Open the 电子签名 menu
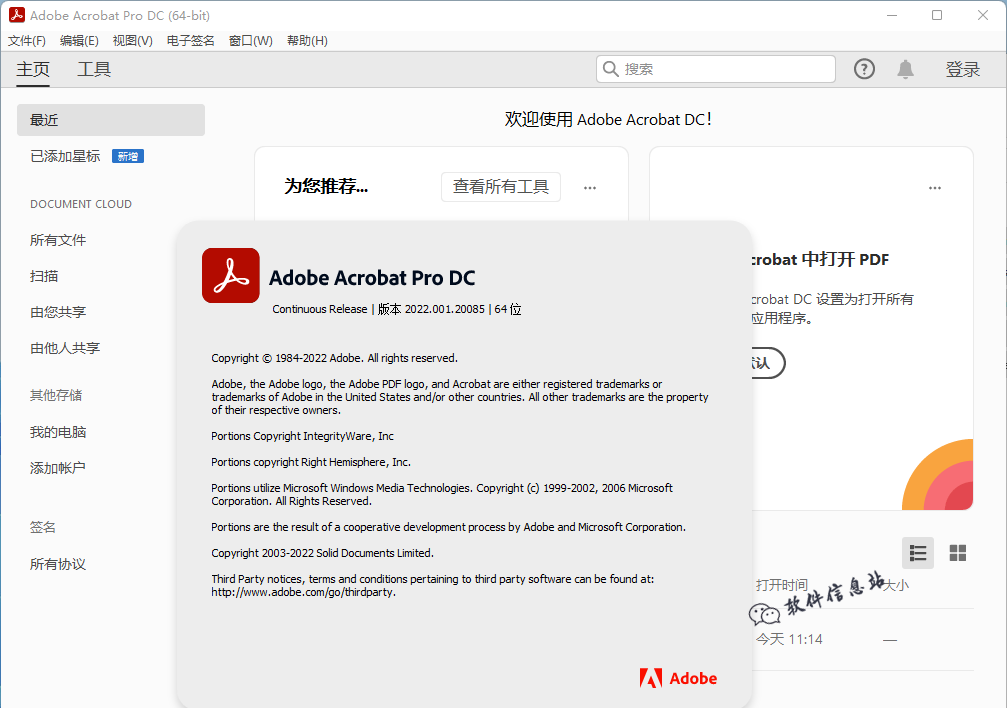Image resolution: width=1007 pixels, height=708 pixels. [x=190, y=41]
